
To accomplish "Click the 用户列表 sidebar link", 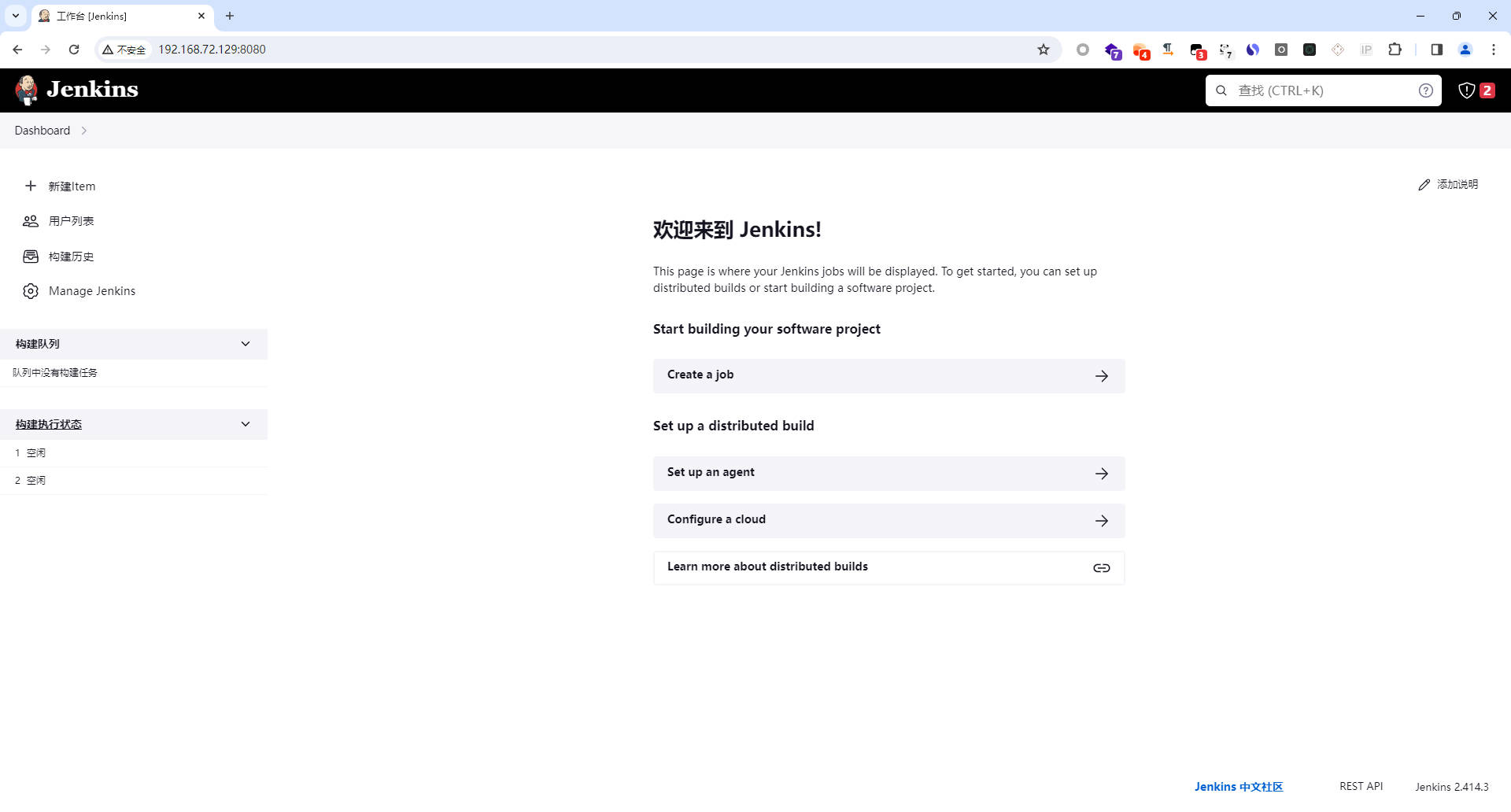I will (71, 221).
